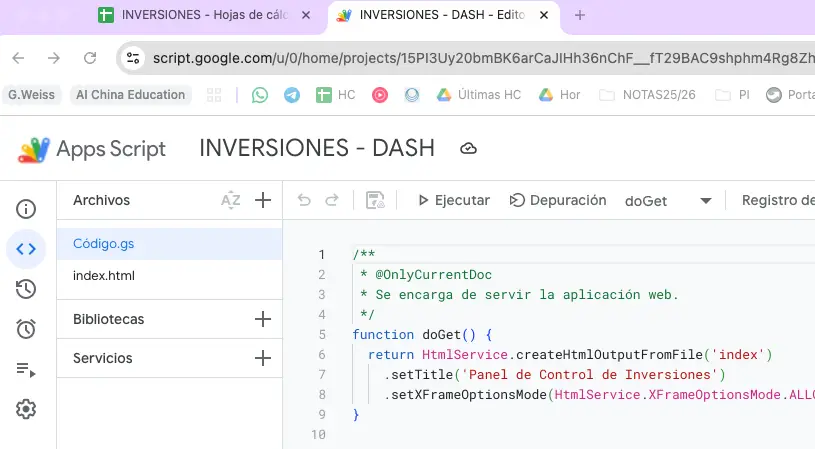The image size is (815, 449).
Task: Open Project Settings gear icon
Action: pos(26,410)
